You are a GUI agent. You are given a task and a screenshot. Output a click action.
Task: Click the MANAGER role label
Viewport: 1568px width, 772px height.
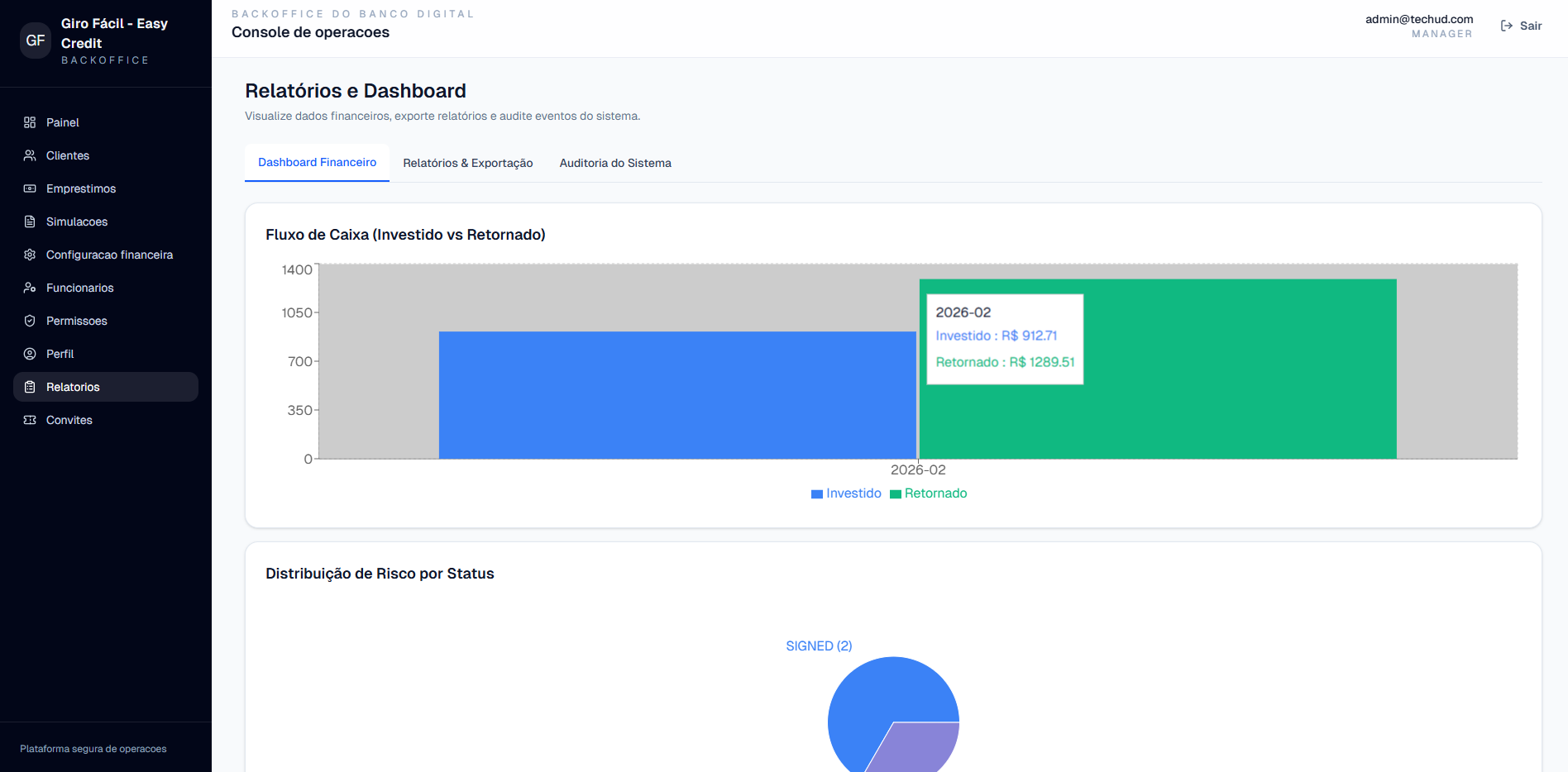coord(1442,34)
